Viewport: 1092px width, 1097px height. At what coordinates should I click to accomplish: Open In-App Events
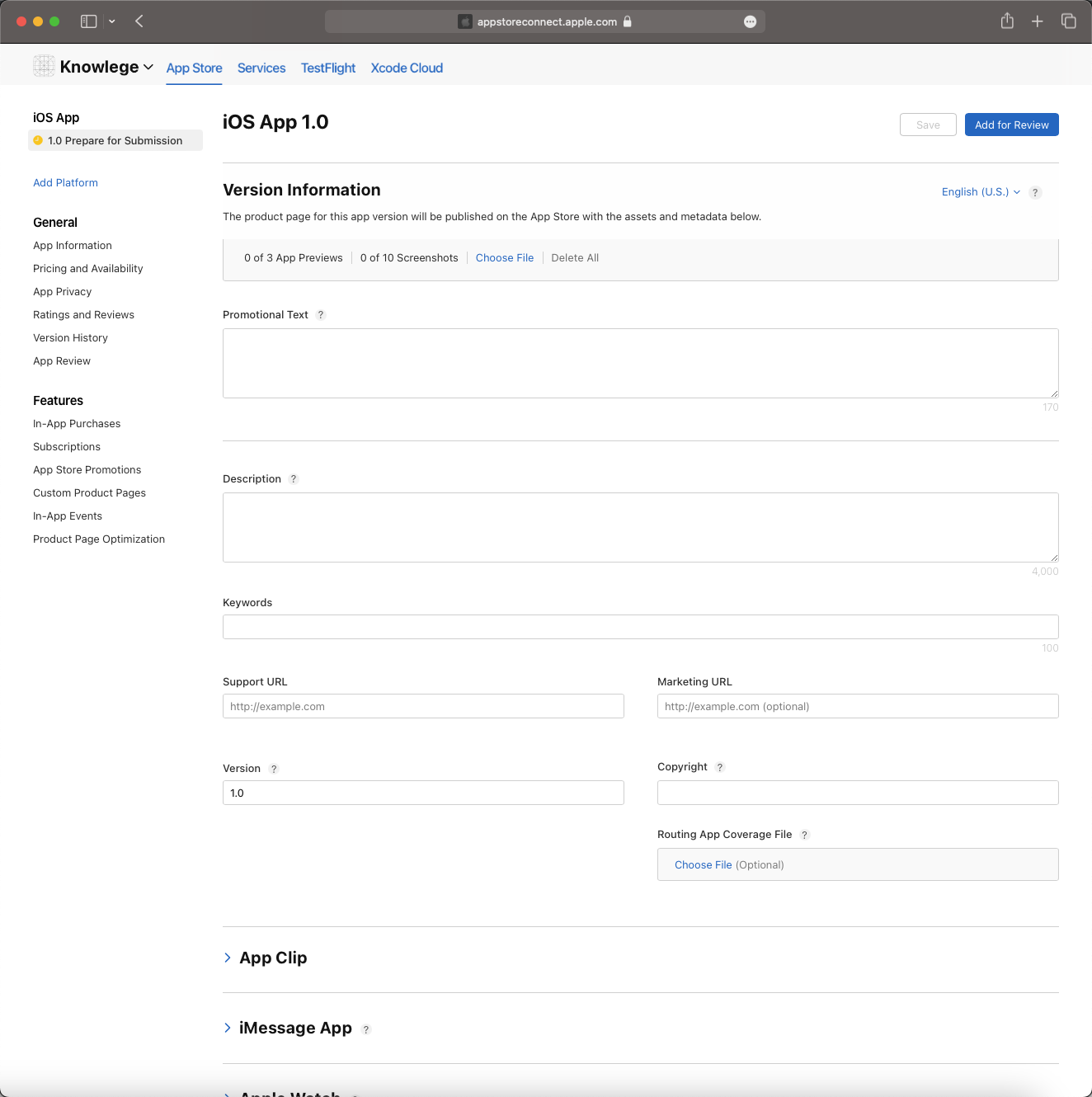point(68,516)
